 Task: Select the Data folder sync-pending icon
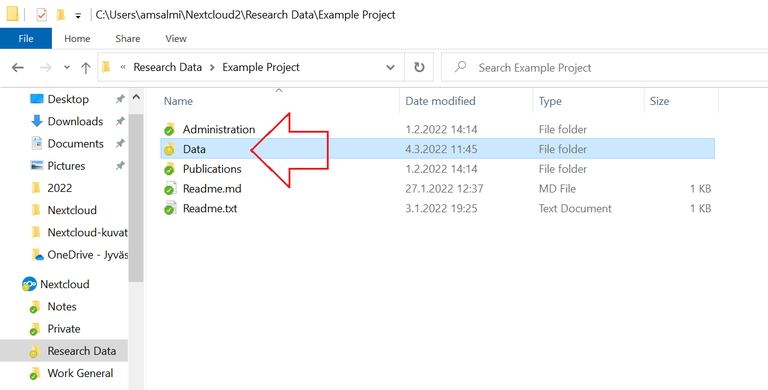coord(169,149)
